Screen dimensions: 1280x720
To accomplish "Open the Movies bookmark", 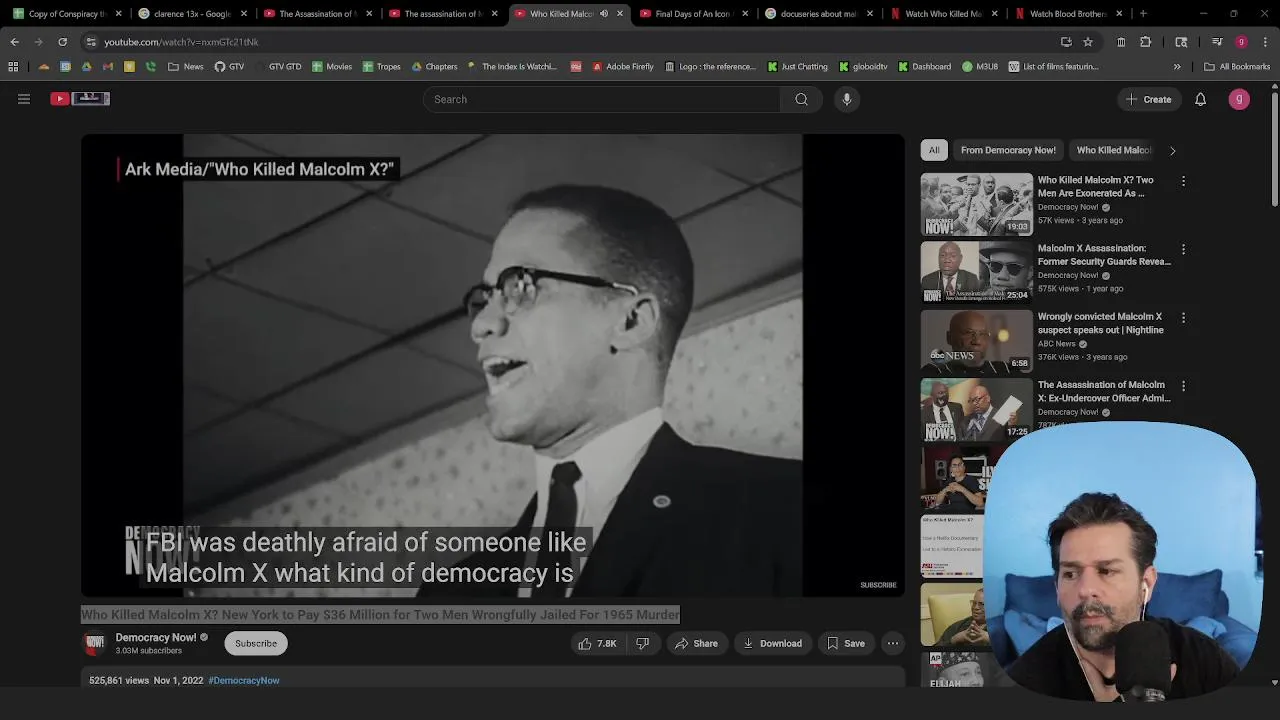I will pos(331,67).
